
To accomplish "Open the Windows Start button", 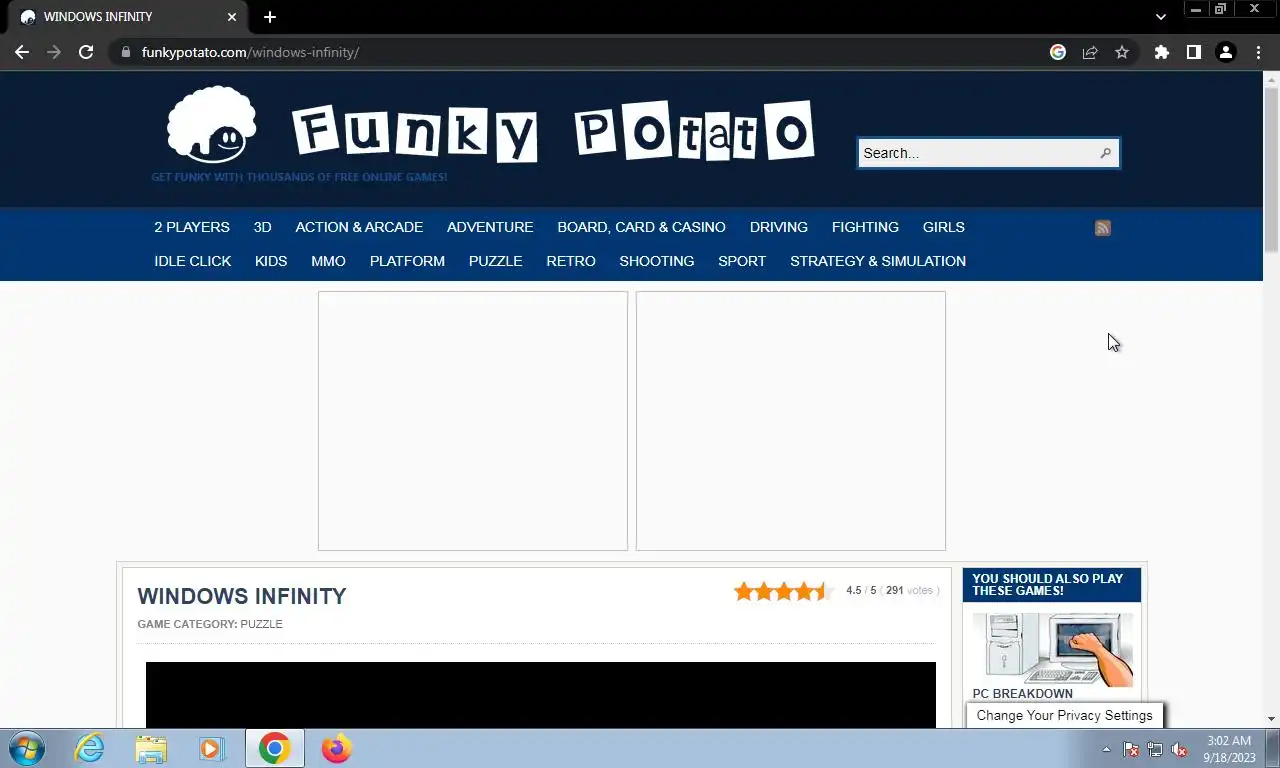I will 27,748.
